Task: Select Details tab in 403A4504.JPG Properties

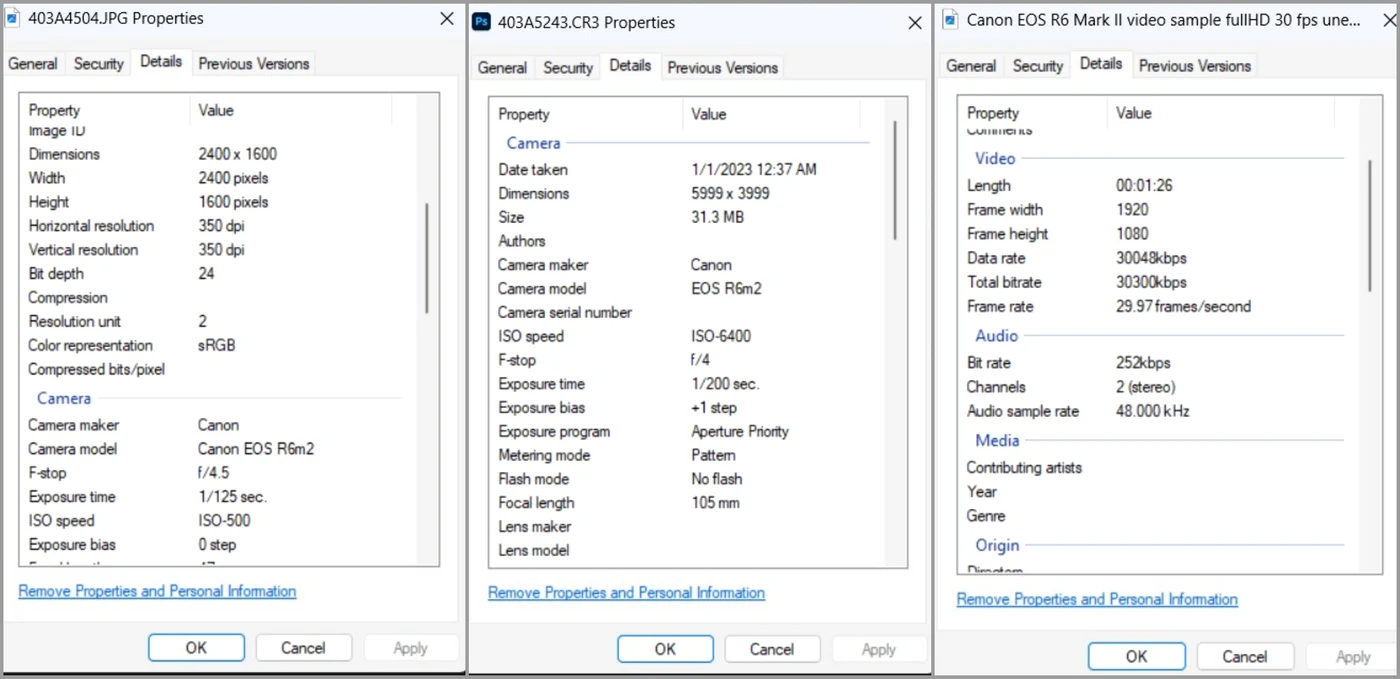Action: (x=161, y=61)
